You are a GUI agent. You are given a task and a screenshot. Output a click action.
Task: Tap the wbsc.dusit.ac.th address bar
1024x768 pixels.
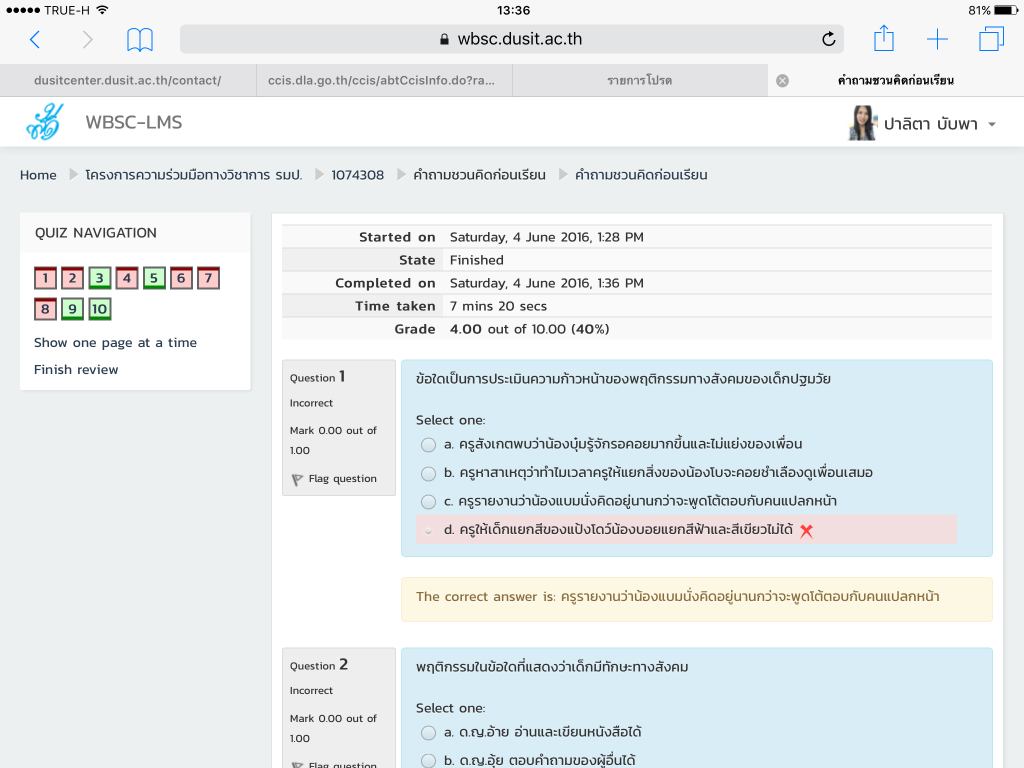coord(510,40)
